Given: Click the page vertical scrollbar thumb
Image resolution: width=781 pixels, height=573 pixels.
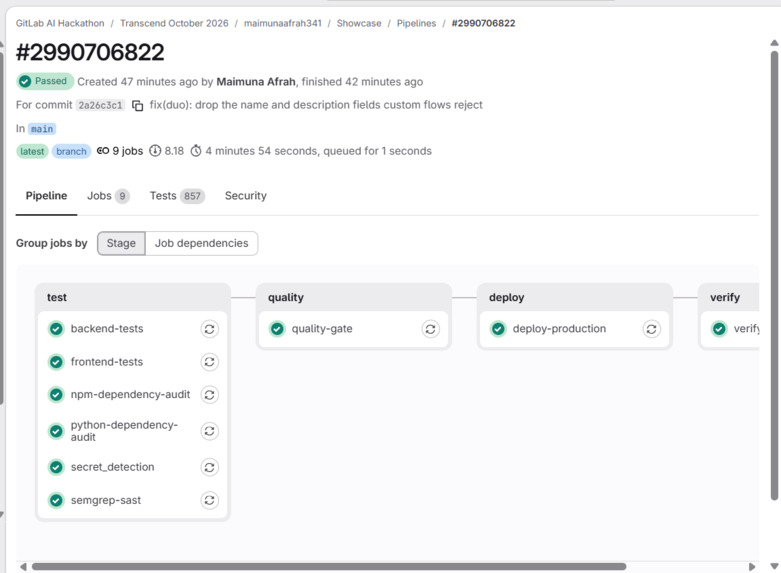Looking at the screenshot, I should pos(774,276).
